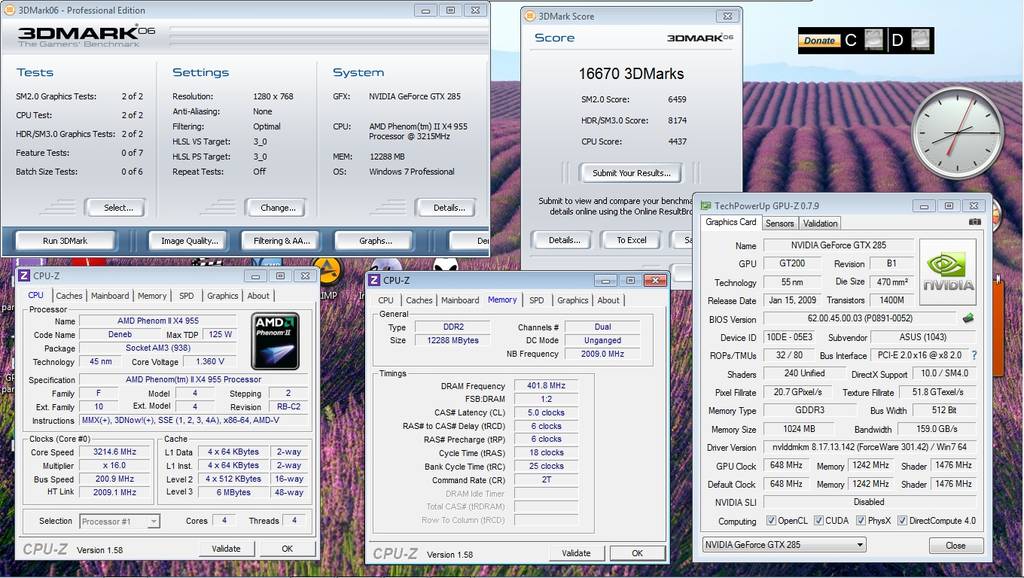Toggle the OpenCL checkbox in GPU-Z
The height and width of the screenshot is (578, 1024).
pos(771,521)
